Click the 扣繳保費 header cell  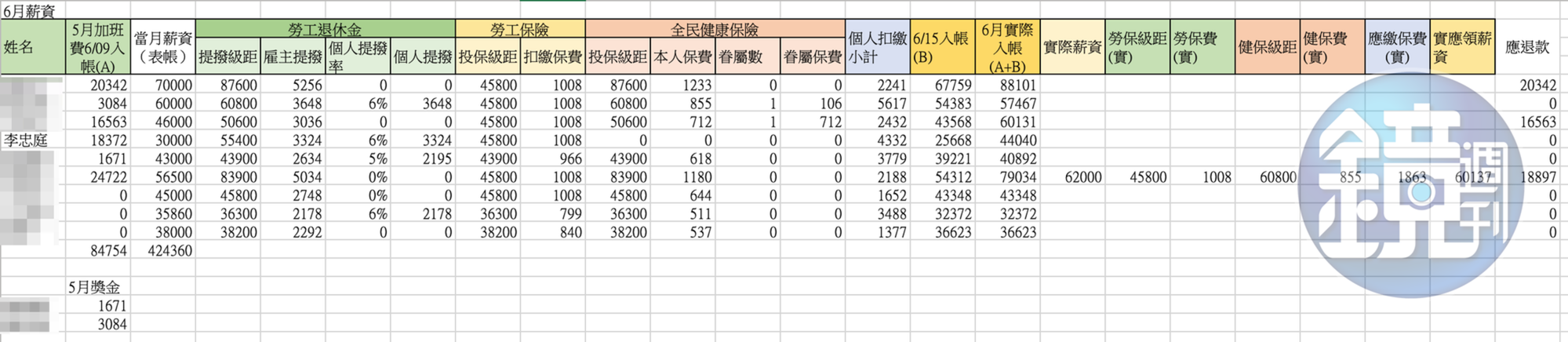click(552, 56)
